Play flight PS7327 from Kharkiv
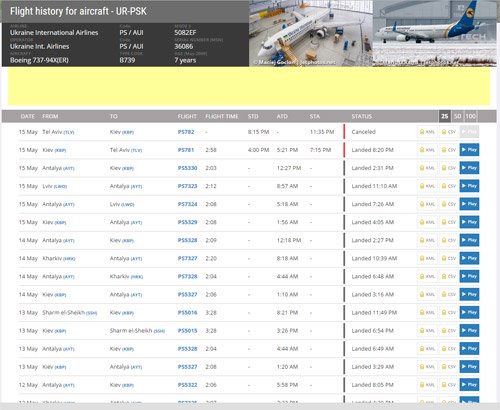This screenshot has width=500, height=410. 469,258
